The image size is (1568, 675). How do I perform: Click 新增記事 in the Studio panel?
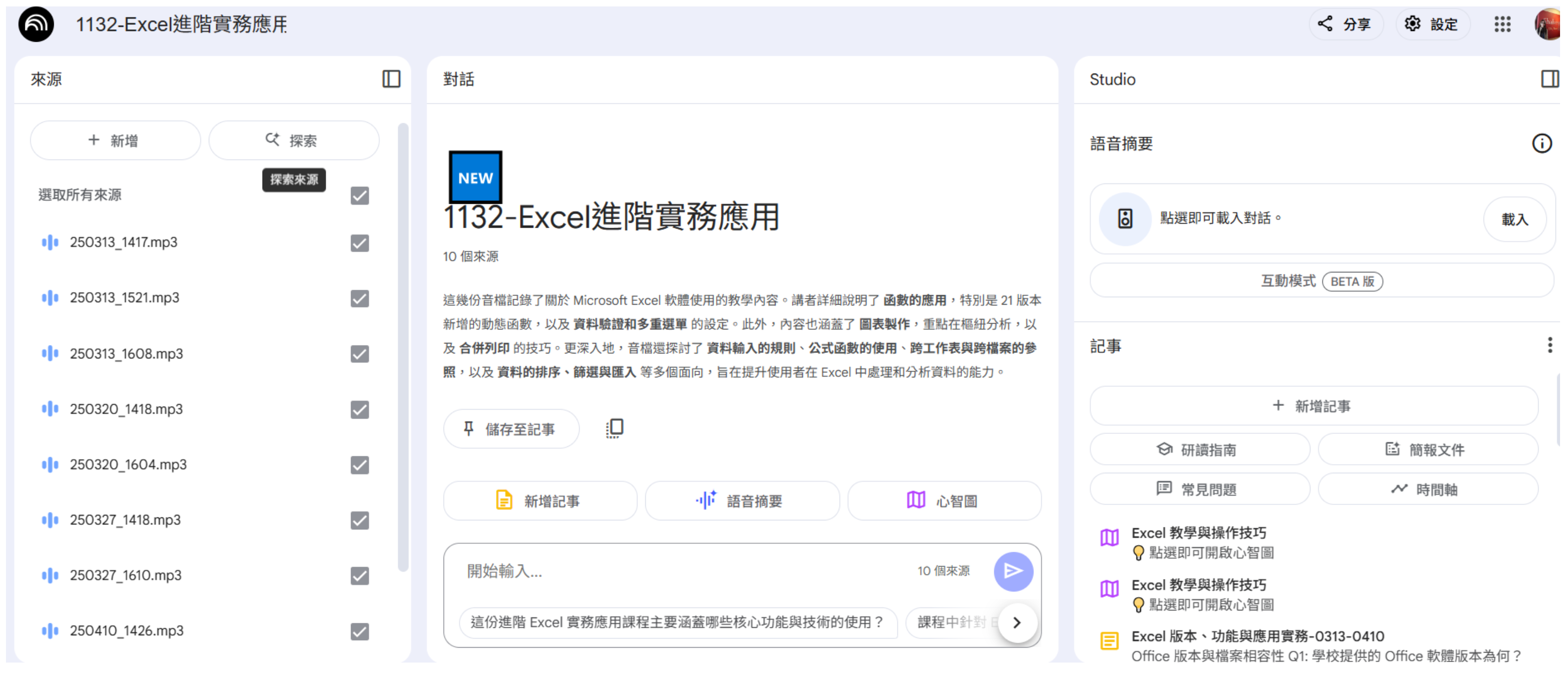(x=1313, y=406)
